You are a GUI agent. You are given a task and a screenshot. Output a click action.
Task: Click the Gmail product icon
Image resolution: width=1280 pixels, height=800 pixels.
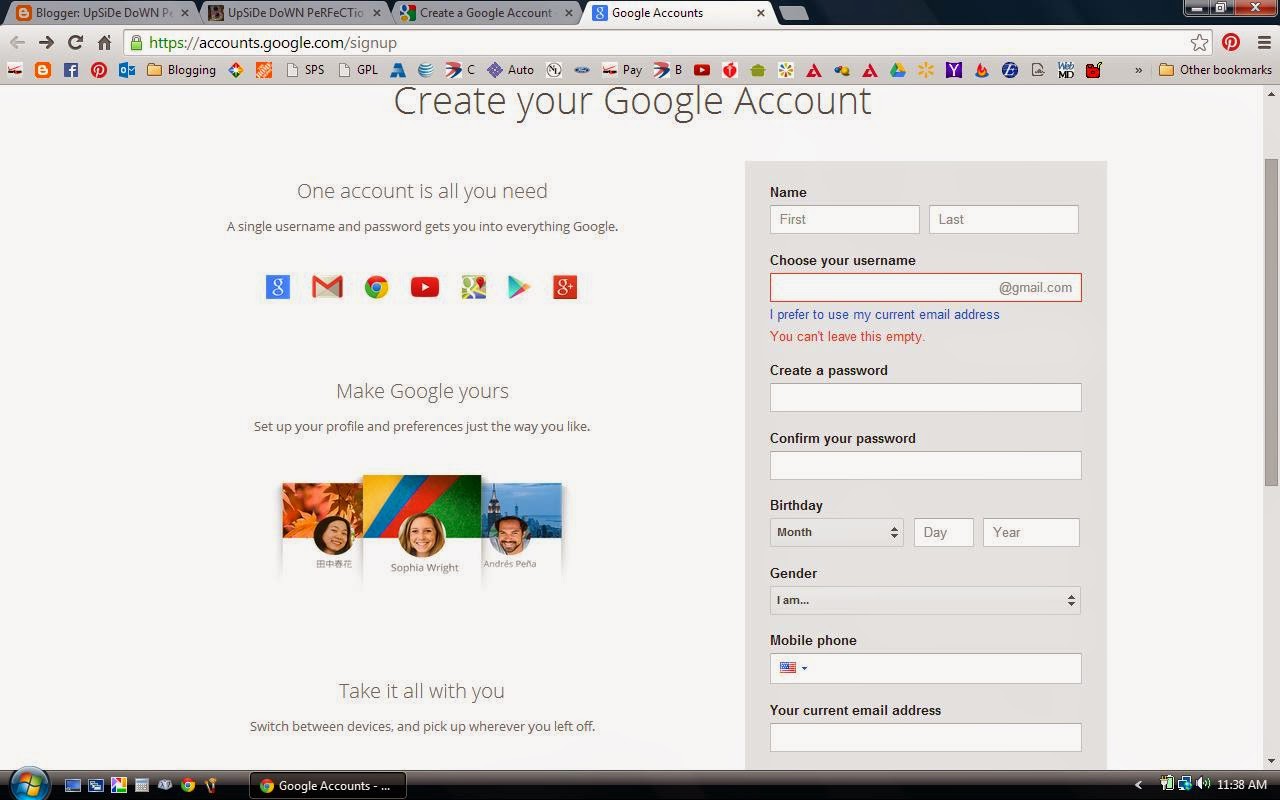pos(327,287)
